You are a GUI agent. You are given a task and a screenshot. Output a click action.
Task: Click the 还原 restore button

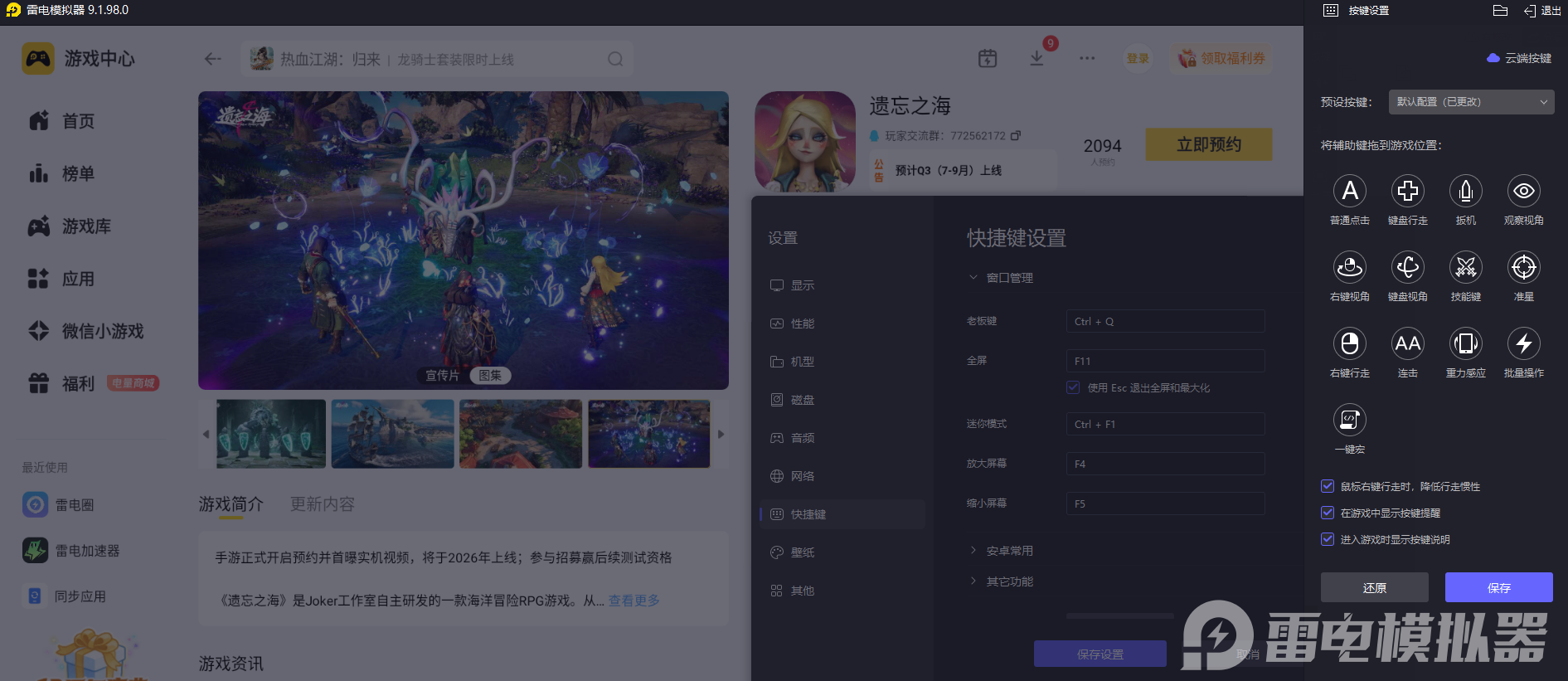click(x=1374, y=587)
